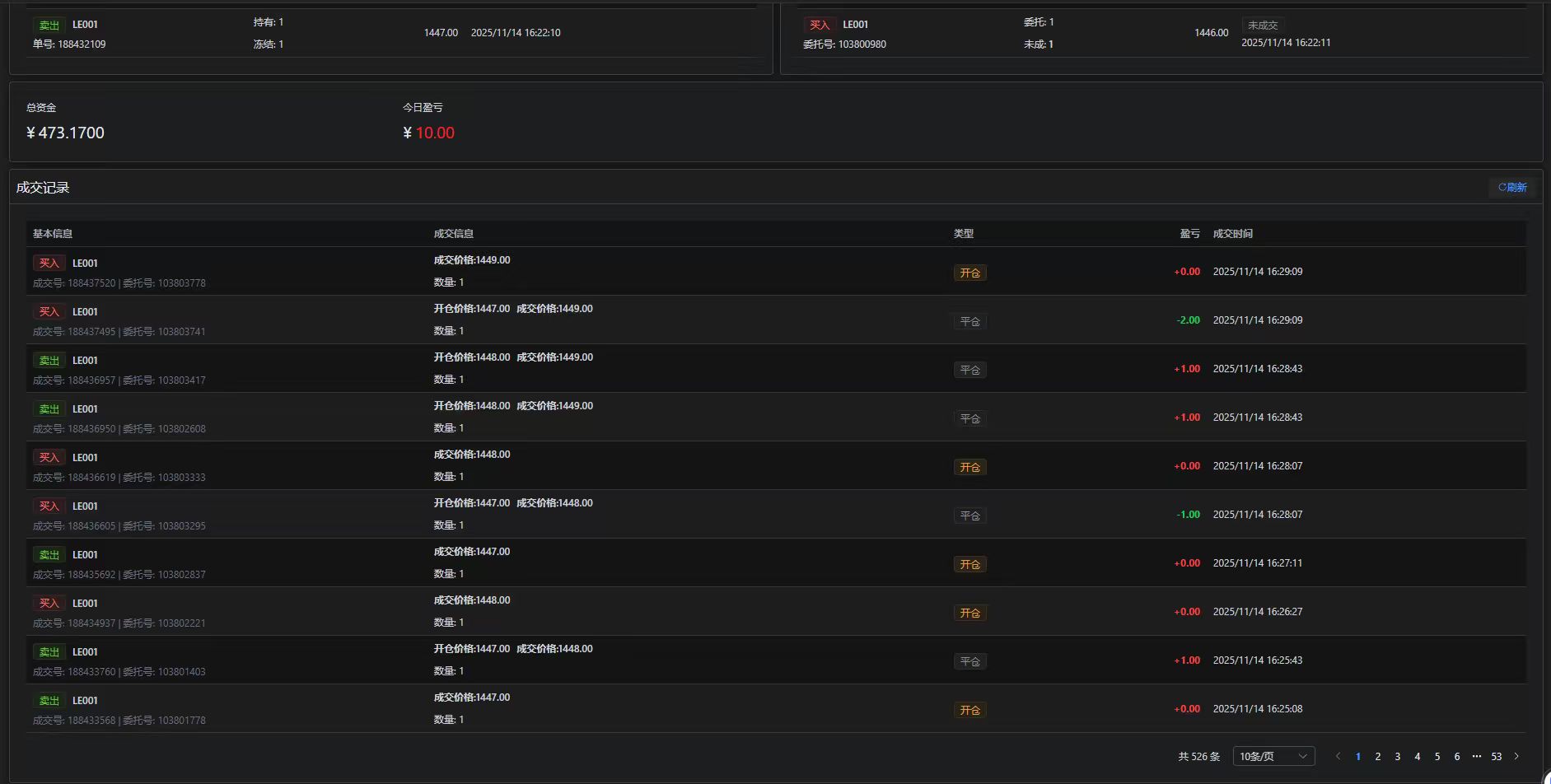
Task: Click 平仓 tag on the 16:25:43 trade
Action: (969, 661)
